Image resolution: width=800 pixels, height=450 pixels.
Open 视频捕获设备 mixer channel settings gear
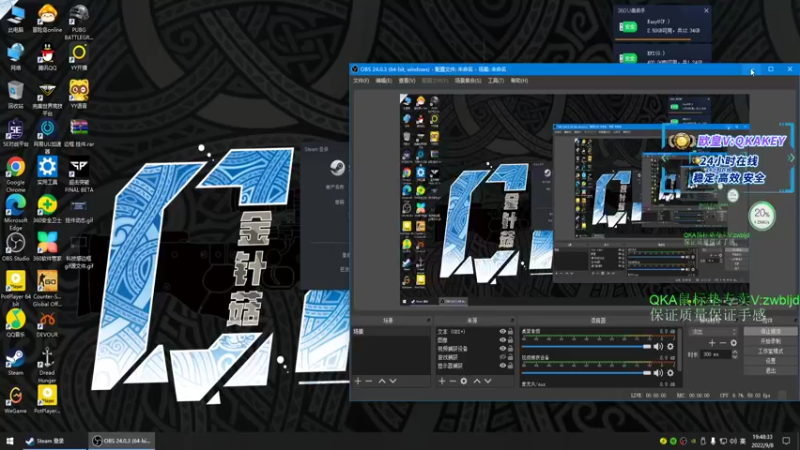point(670,373)
